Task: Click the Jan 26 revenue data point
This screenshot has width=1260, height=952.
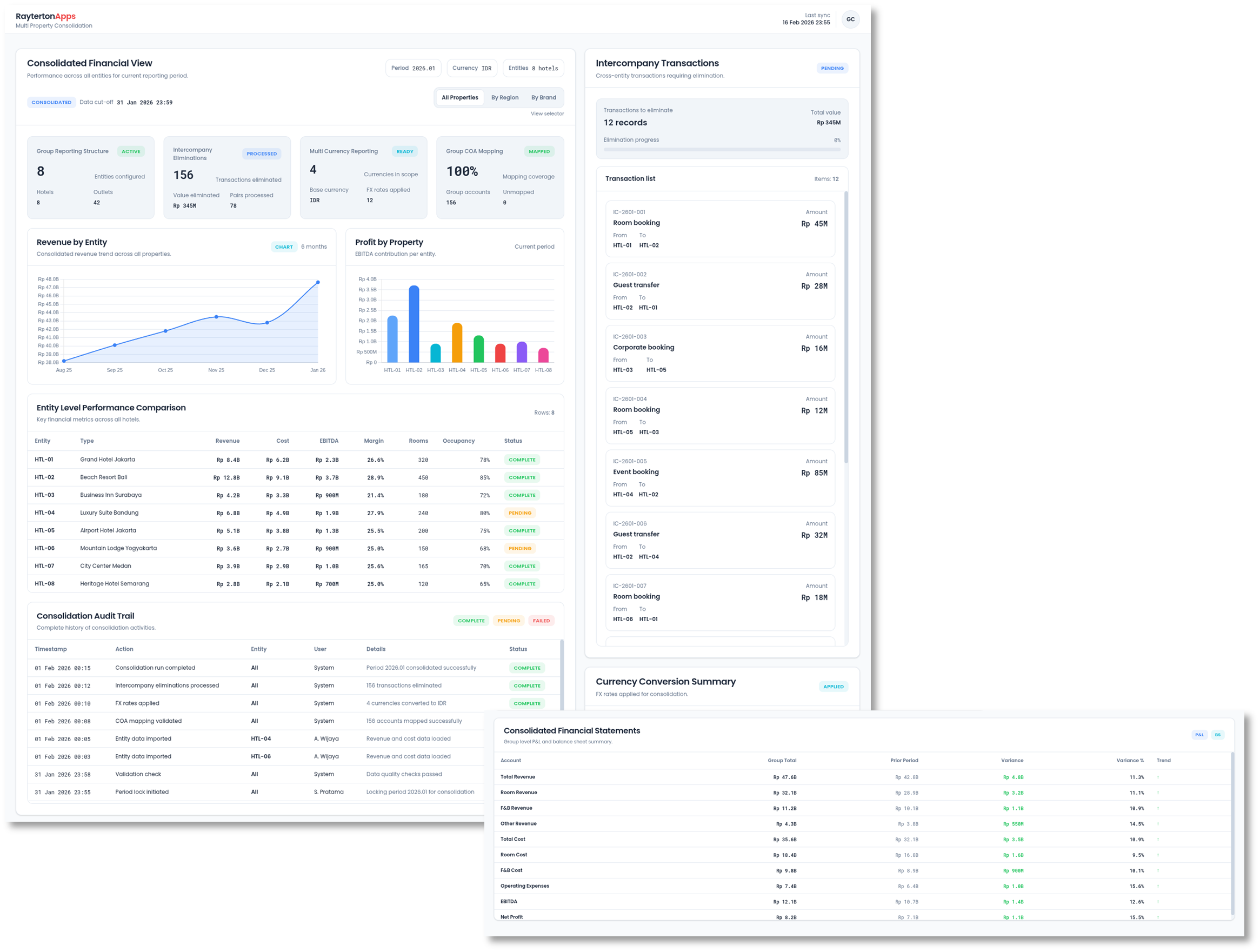Action: (x=318, y=282)
